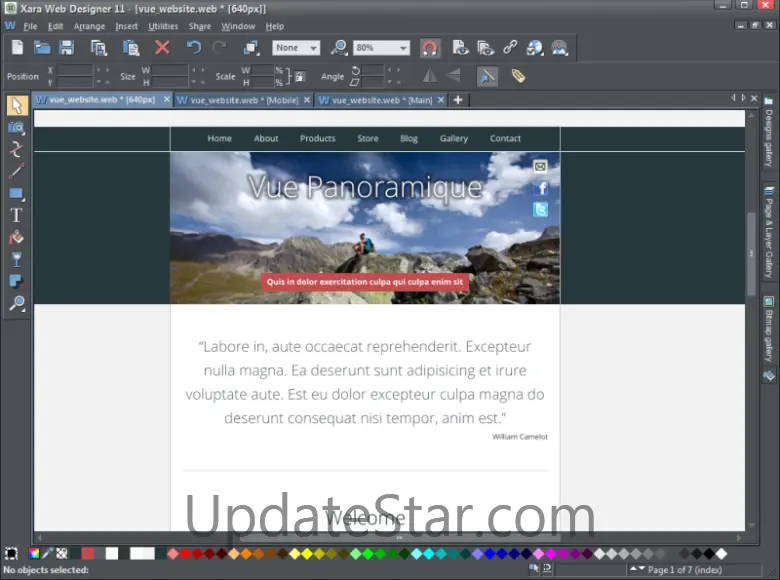Viewport: 780px width, 580px height.
Task: Select the Photo tool camera icon
Action: click(x=16, y=127)
